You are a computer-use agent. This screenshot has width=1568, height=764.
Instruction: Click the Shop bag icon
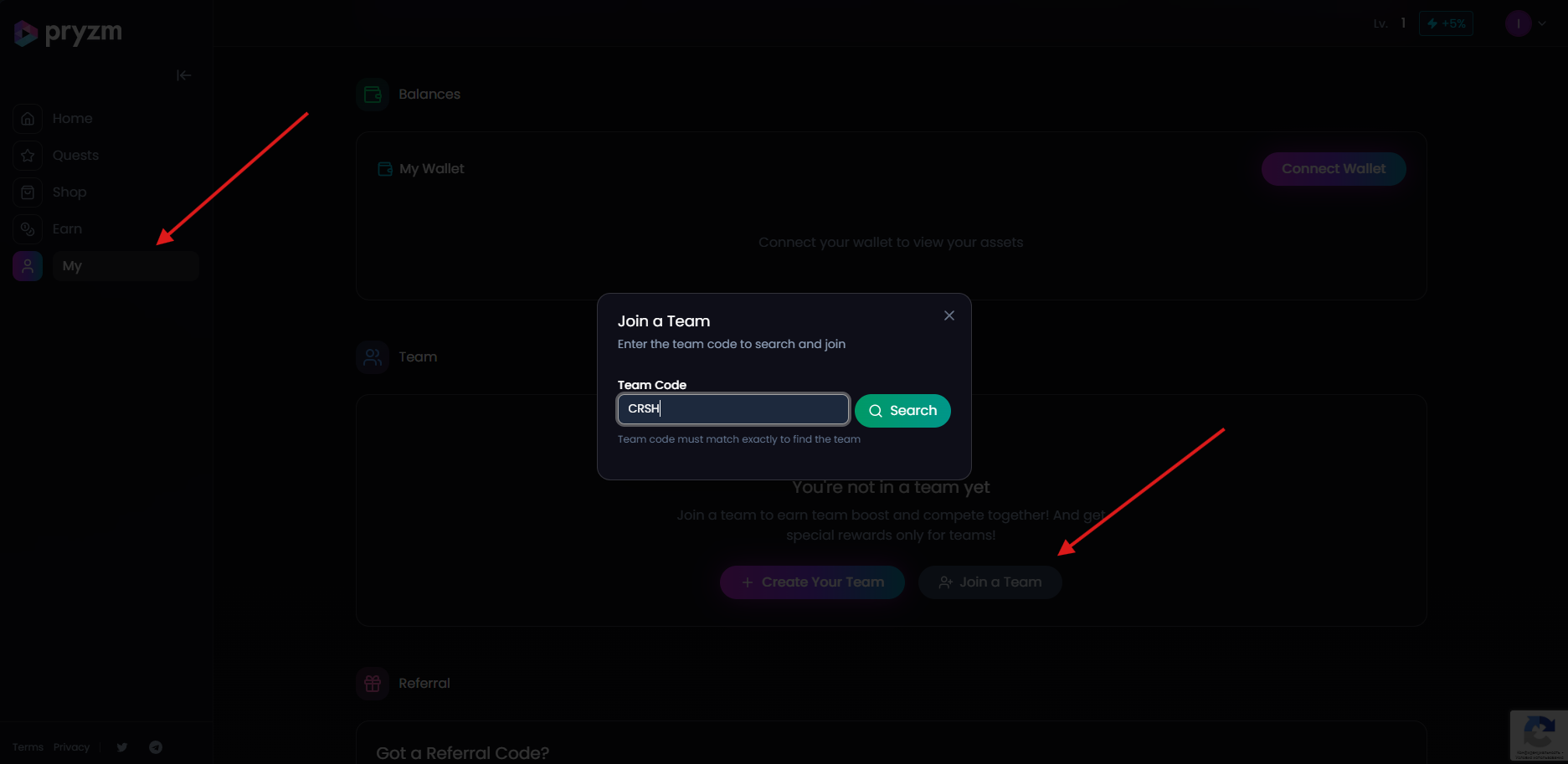coord(28,192)
